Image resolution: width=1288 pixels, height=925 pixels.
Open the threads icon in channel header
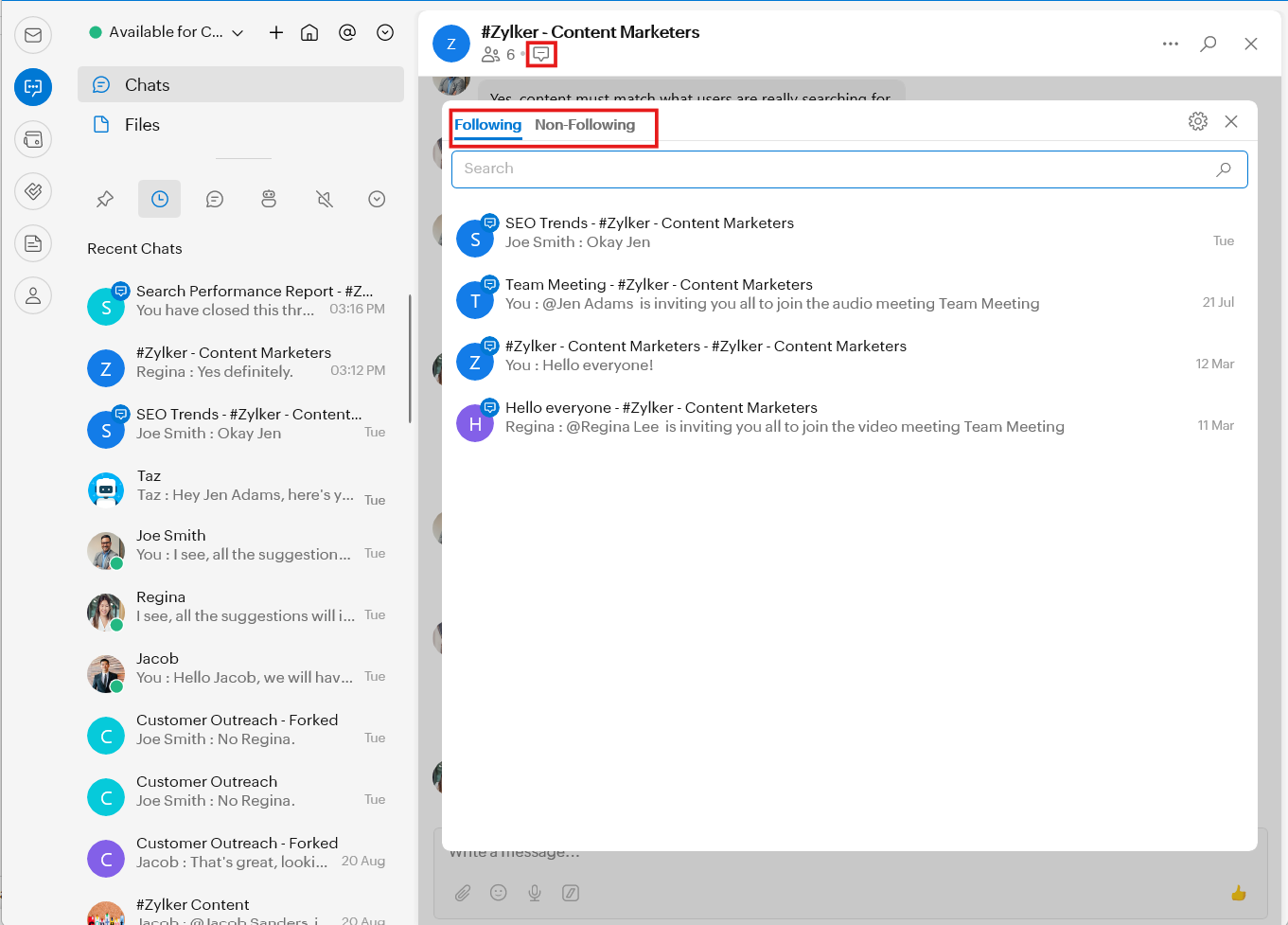click(x=541, y=55)
